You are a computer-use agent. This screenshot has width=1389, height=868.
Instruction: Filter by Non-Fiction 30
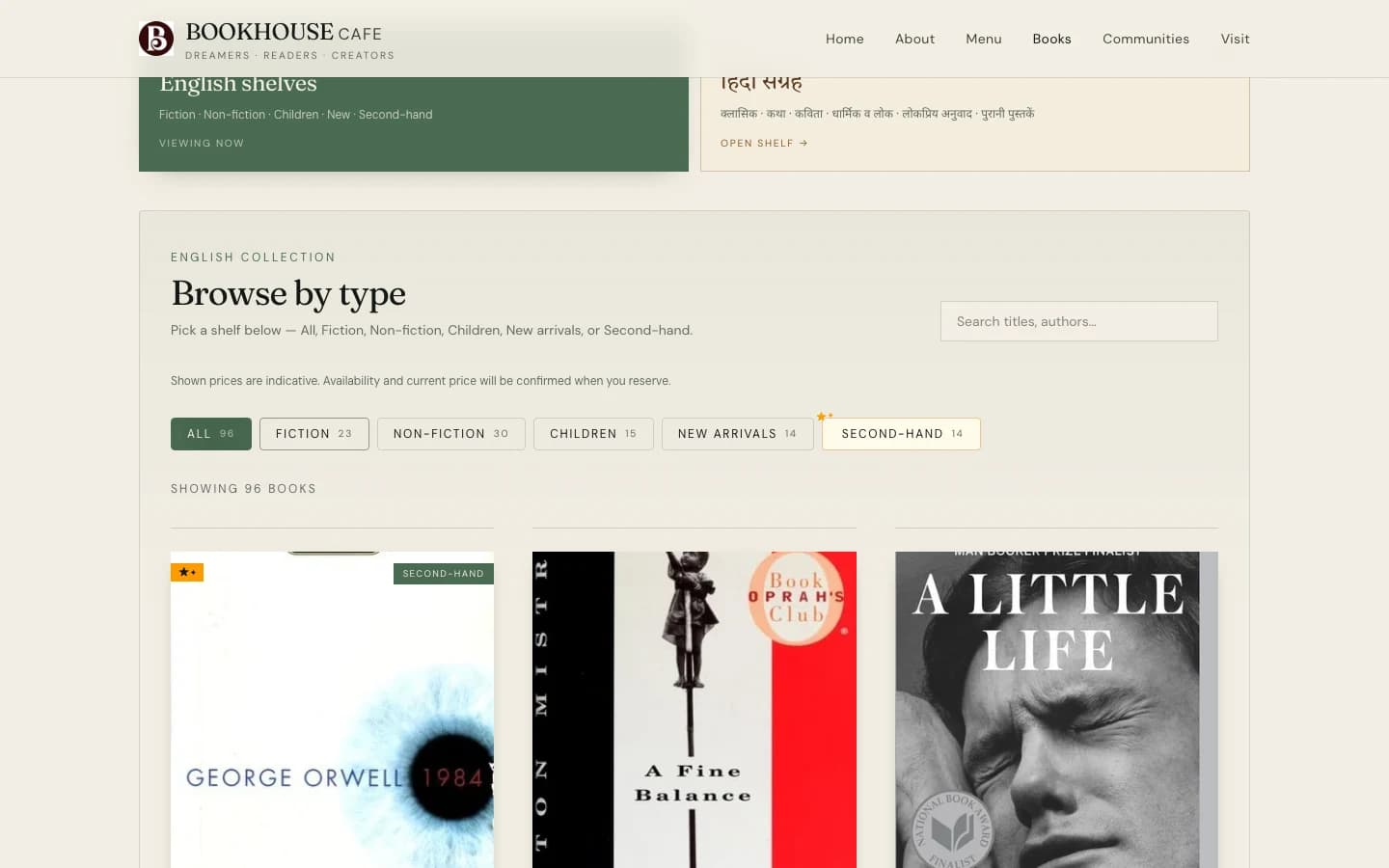[451, 434]
